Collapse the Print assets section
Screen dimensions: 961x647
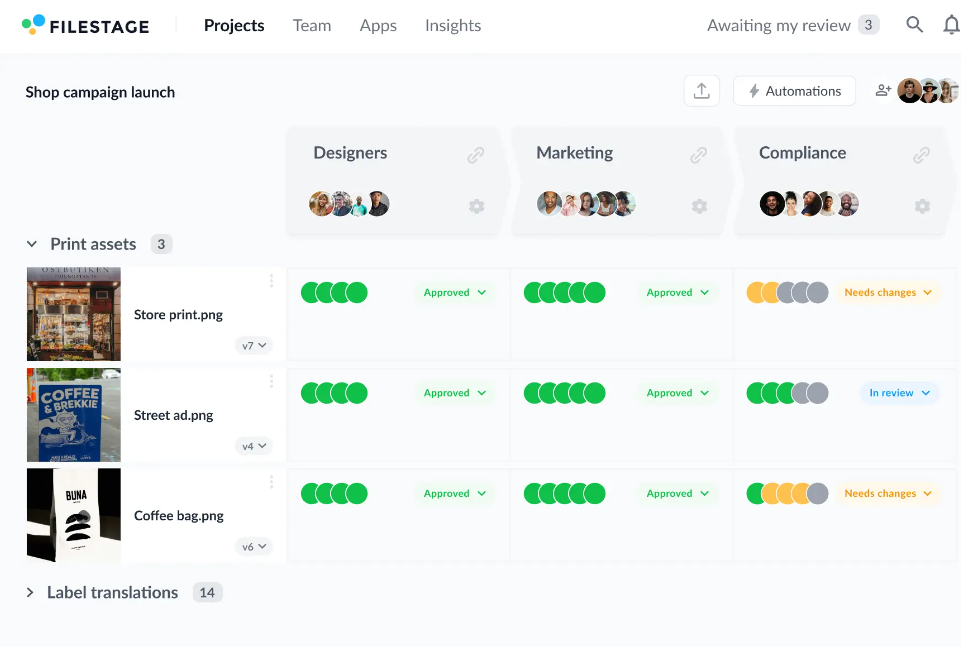30,243
